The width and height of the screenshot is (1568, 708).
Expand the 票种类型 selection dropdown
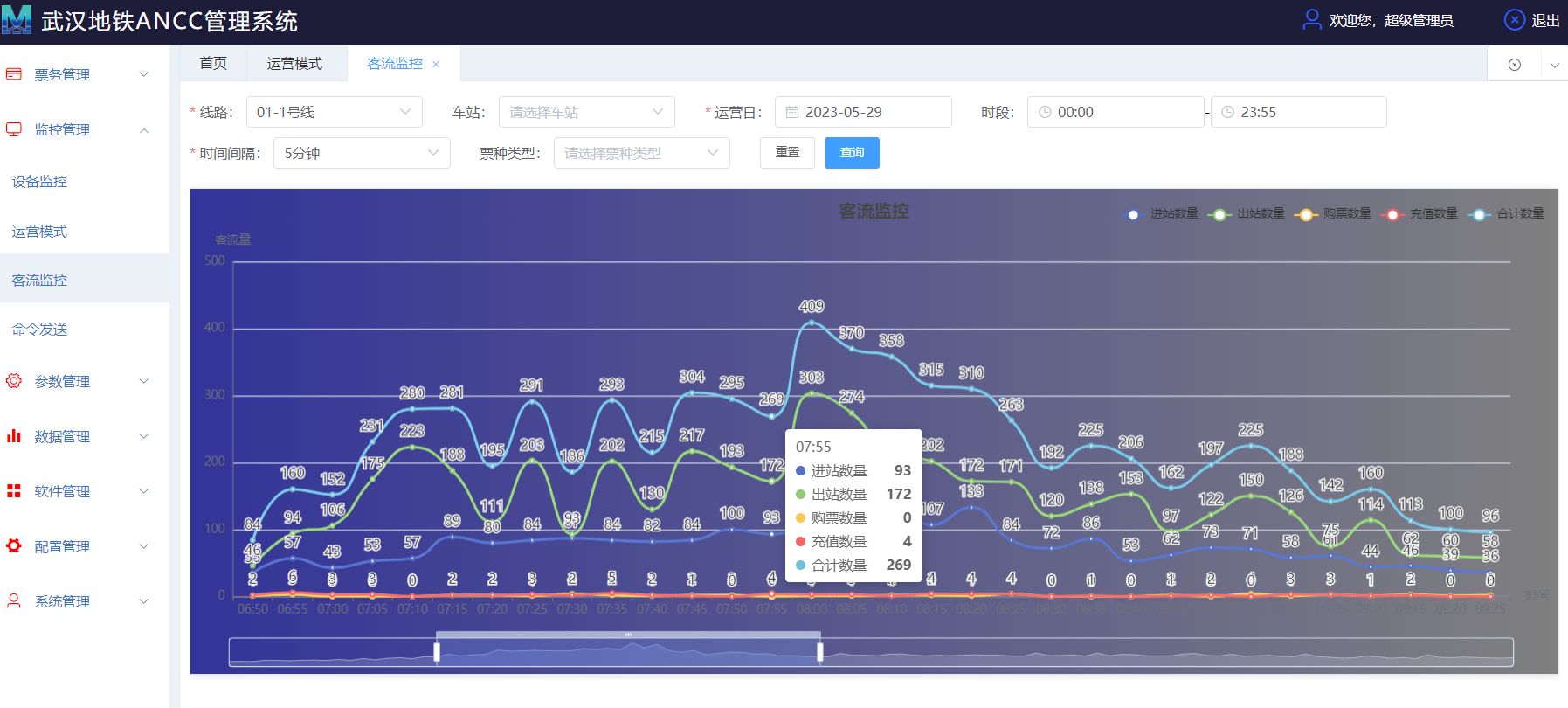pyautogui.click(x=641, y=153)
